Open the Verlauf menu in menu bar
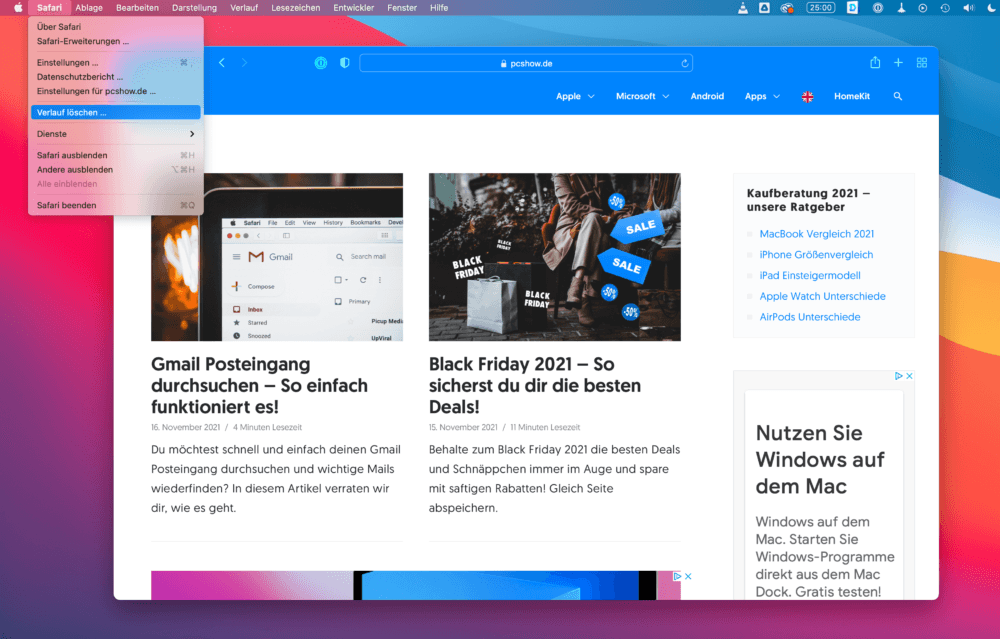 click(x=244, y=8)
